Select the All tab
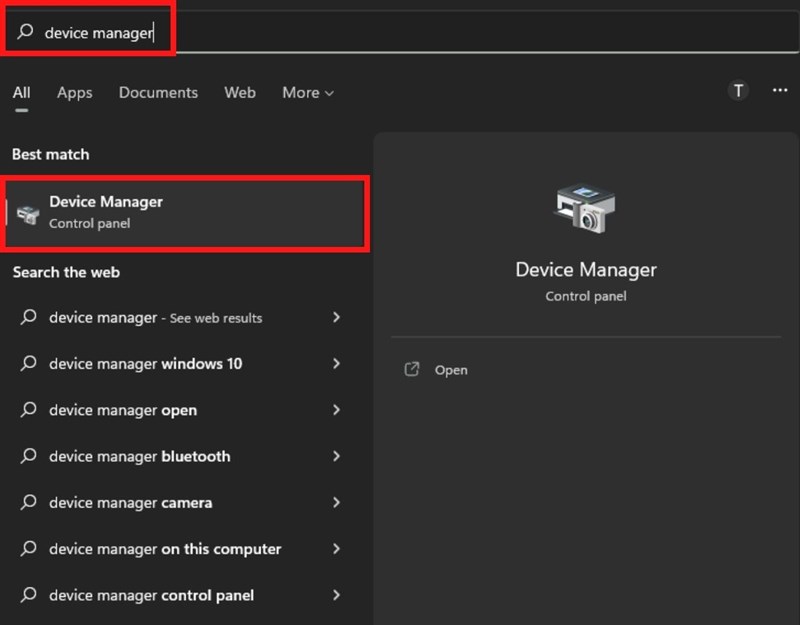 (x=21, y=93)
